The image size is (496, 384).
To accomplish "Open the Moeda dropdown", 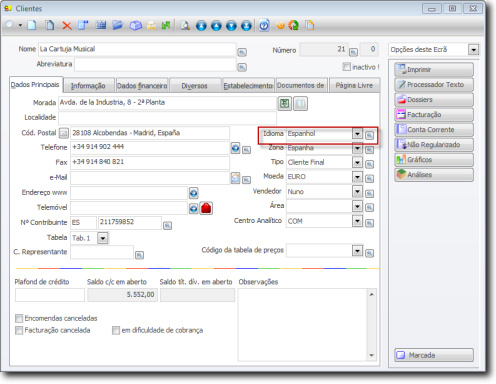I will point(357,177).
